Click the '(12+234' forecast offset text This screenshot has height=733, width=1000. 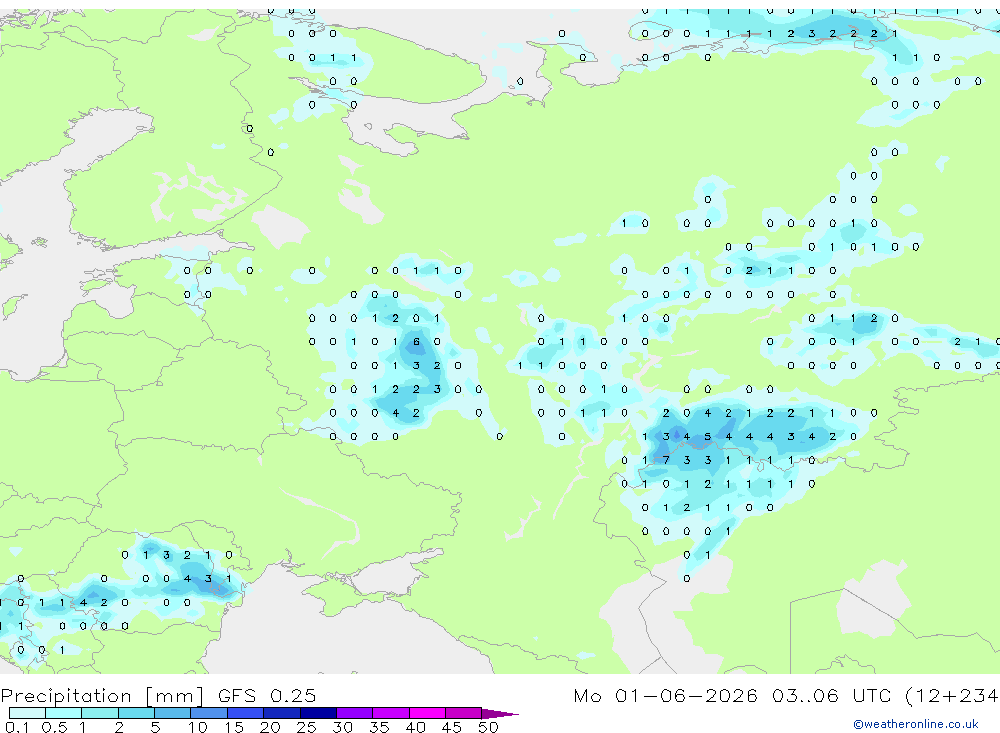pos(952,695)
